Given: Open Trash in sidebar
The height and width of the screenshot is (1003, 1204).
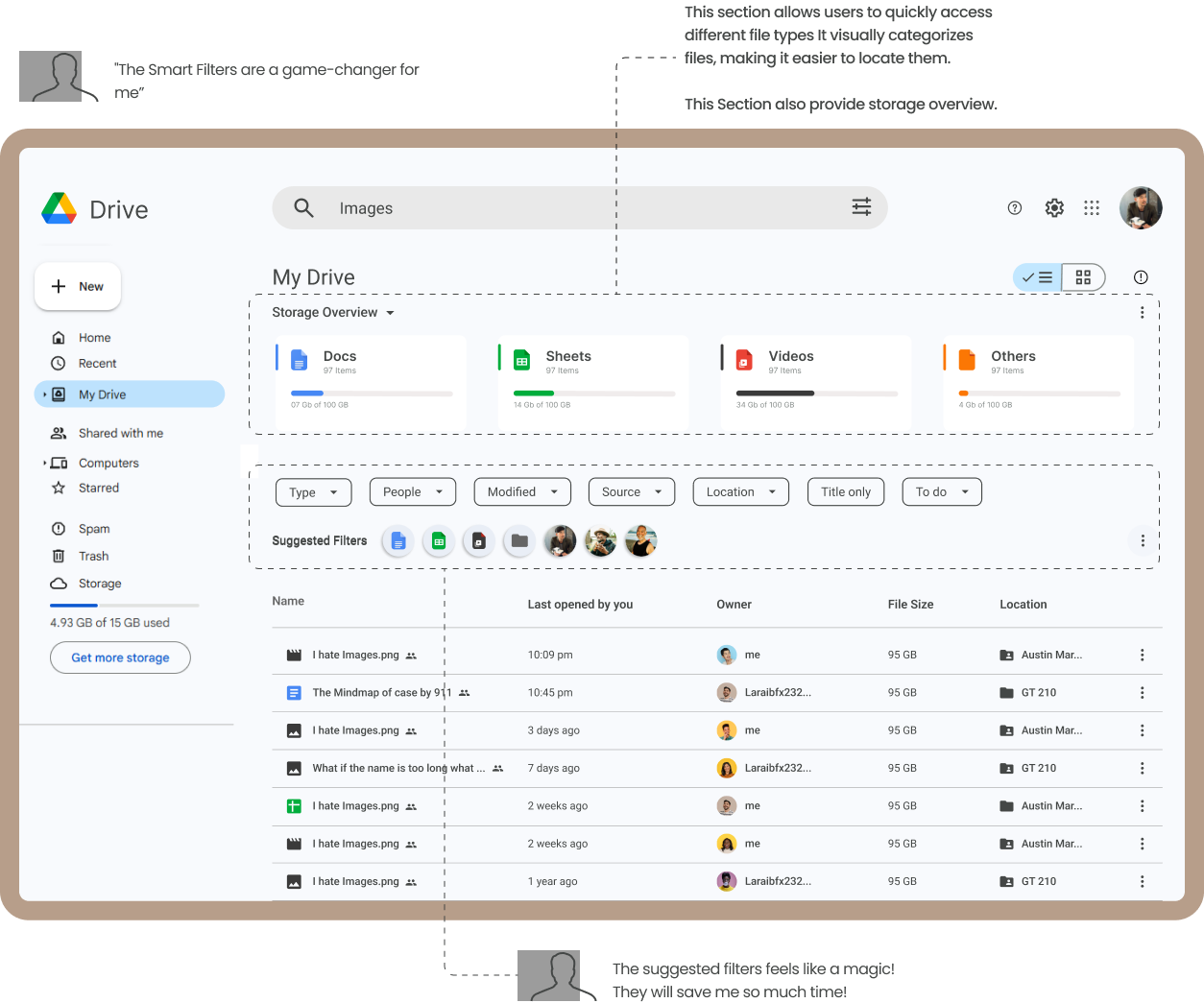Looking at the screenshot, I should tap(93, 556).
